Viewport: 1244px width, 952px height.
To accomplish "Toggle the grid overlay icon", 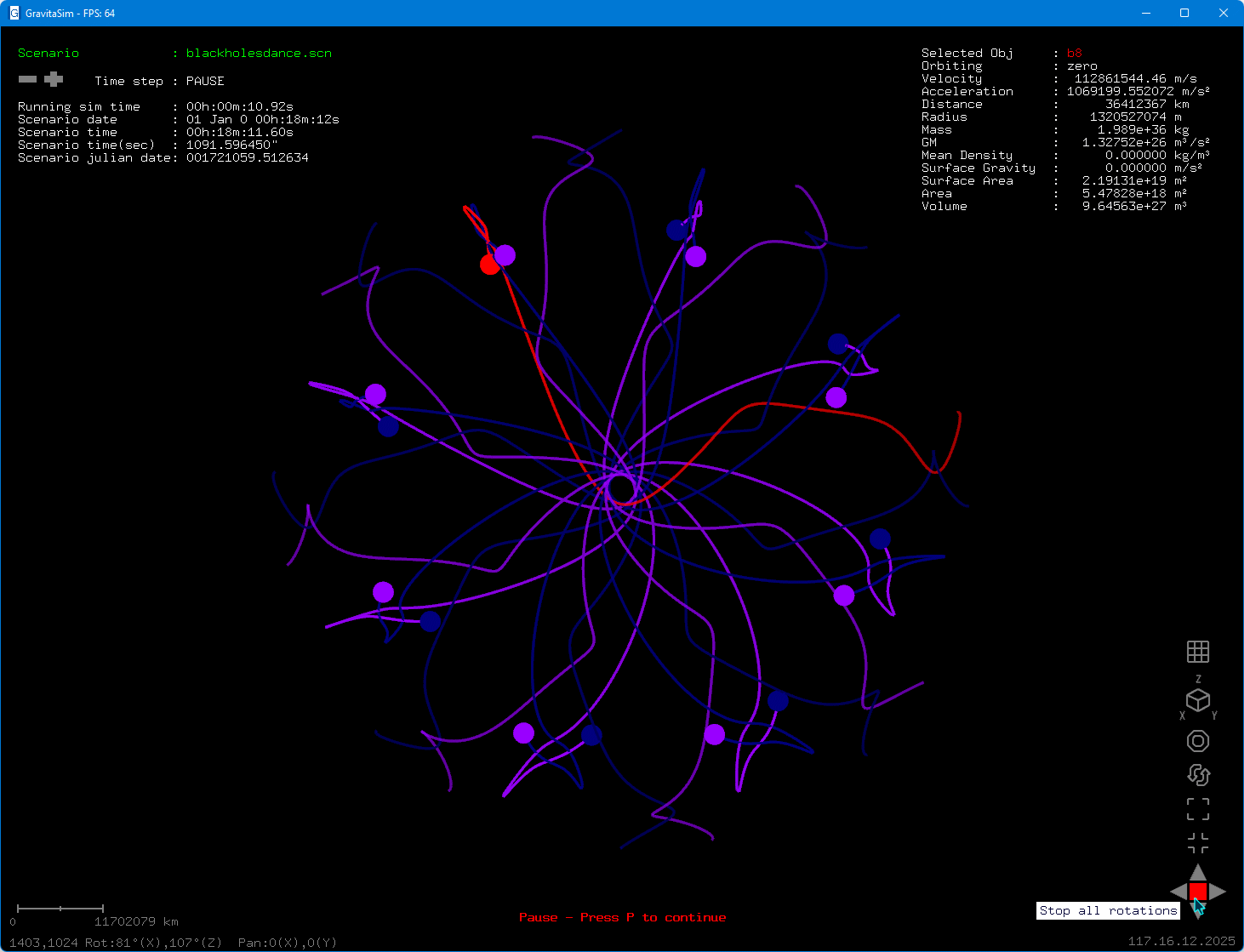I will pos(1198,652).
